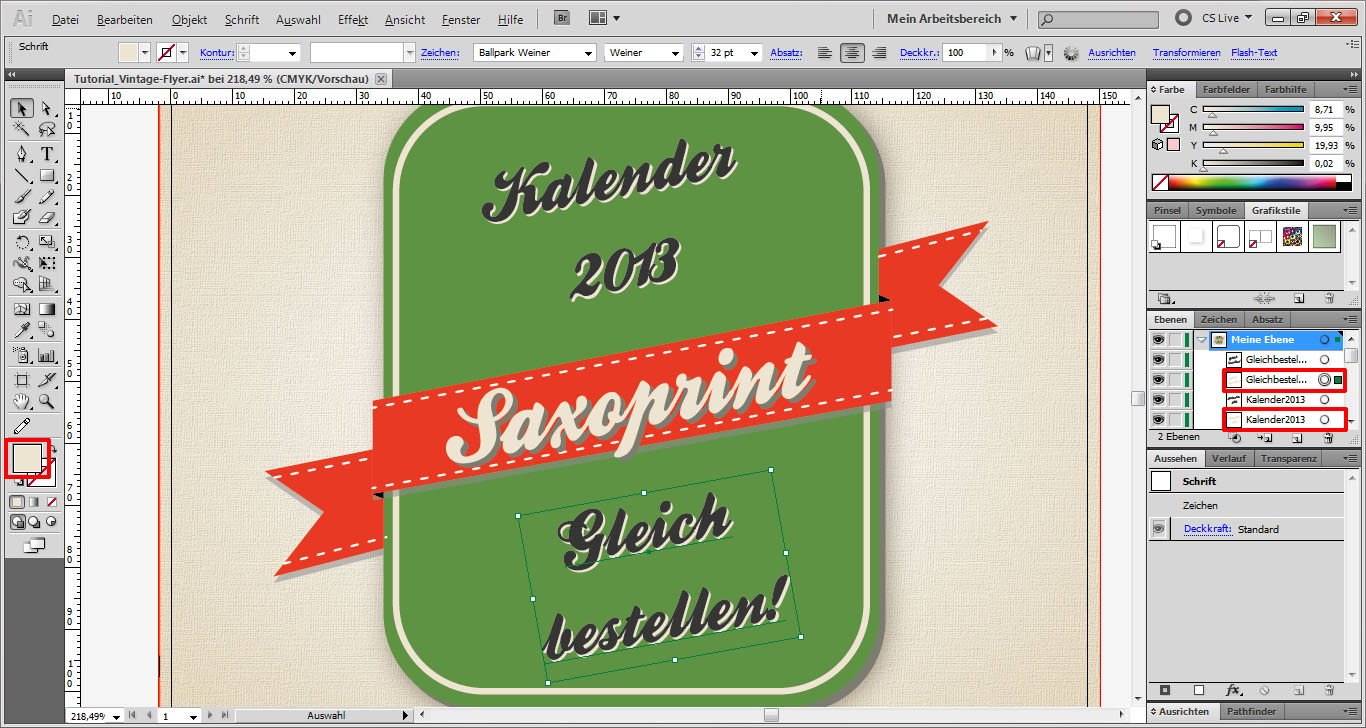Open the Effekt menu
Screen dimensions: 1366x728
(x=353, y=19)
